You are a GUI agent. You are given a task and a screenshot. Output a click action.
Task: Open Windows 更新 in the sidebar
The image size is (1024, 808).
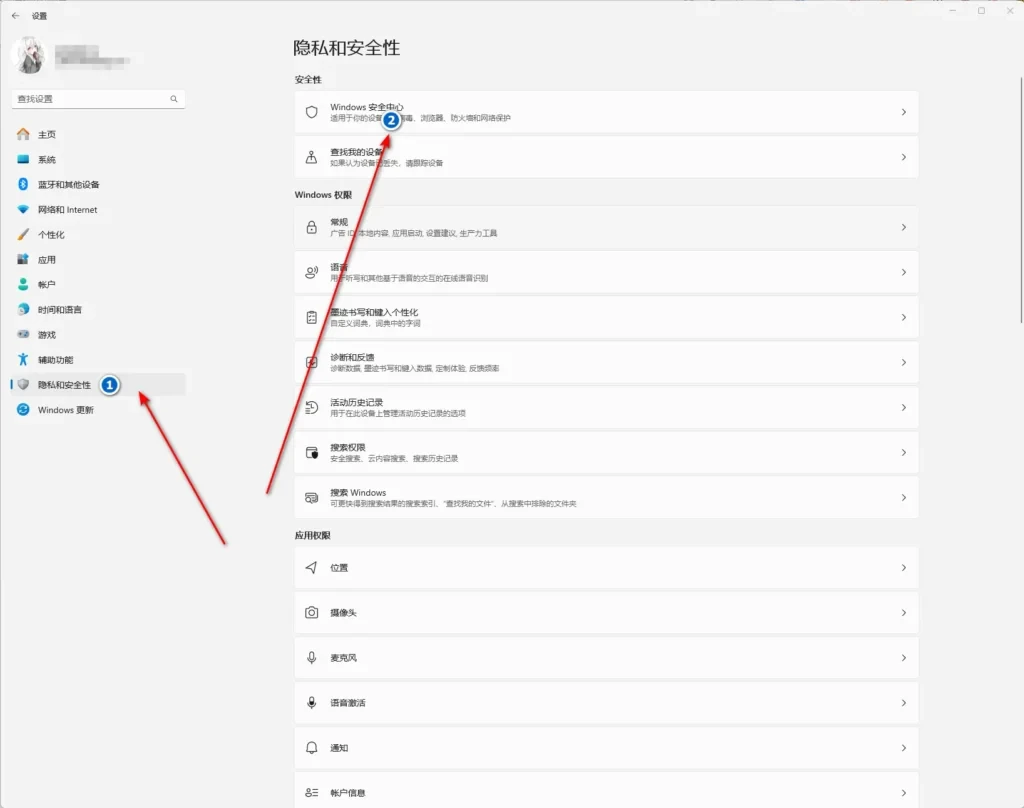(x=98, y=410)
